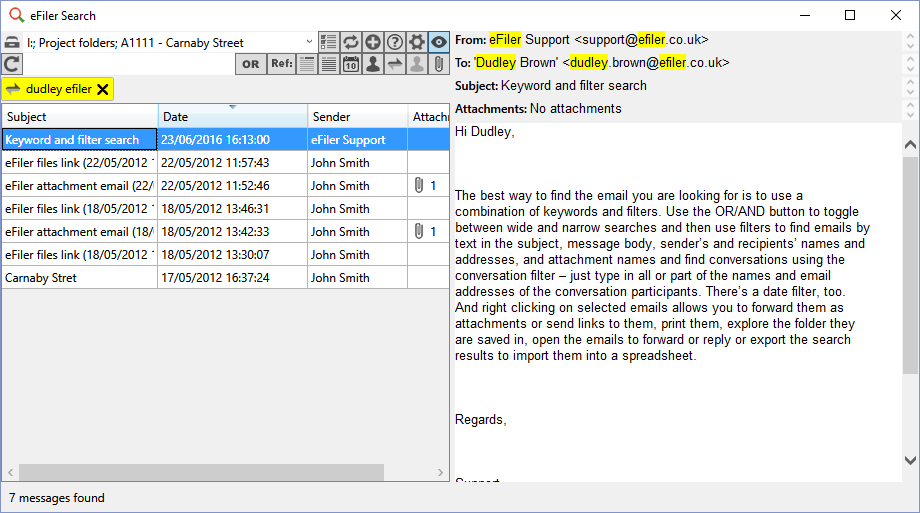Click the Ref: filter button
This screenshot has height=513, width=920.
click(281, 64)
